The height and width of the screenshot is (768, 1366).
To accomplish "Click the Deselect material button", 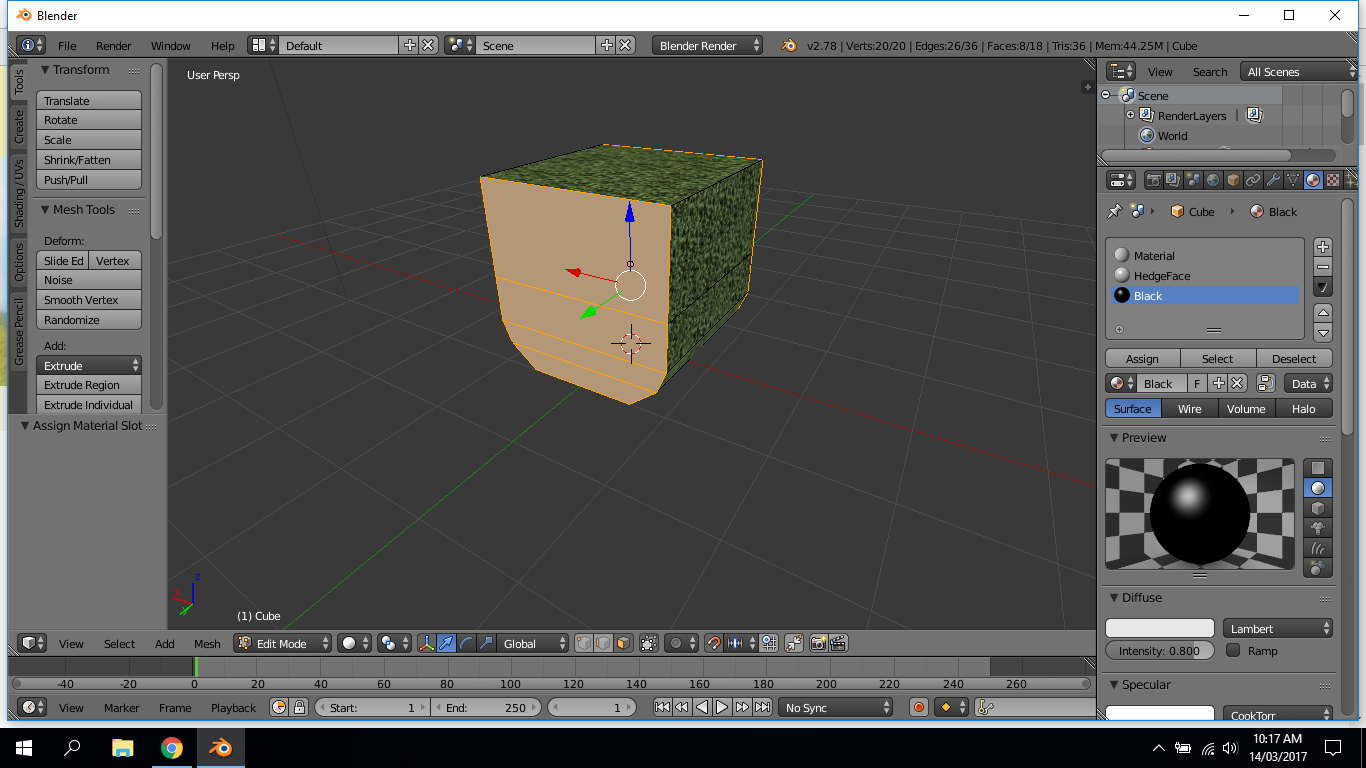I will click(x=1294, y=358).
